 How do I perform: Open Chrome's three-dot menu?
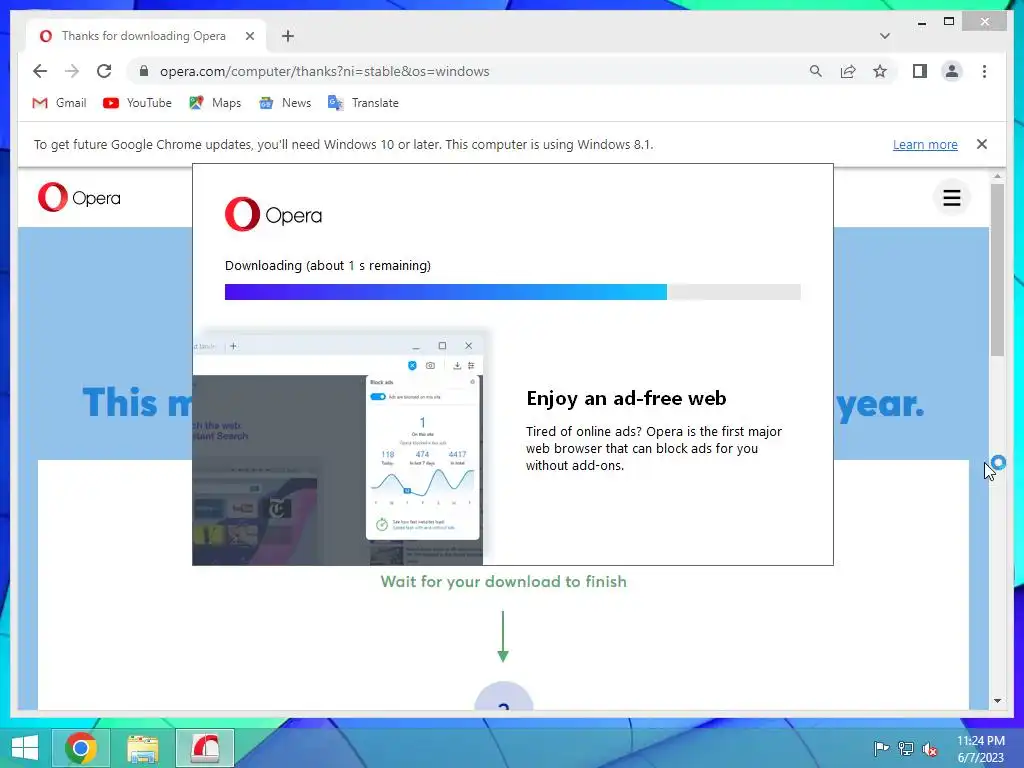point(984,71)
